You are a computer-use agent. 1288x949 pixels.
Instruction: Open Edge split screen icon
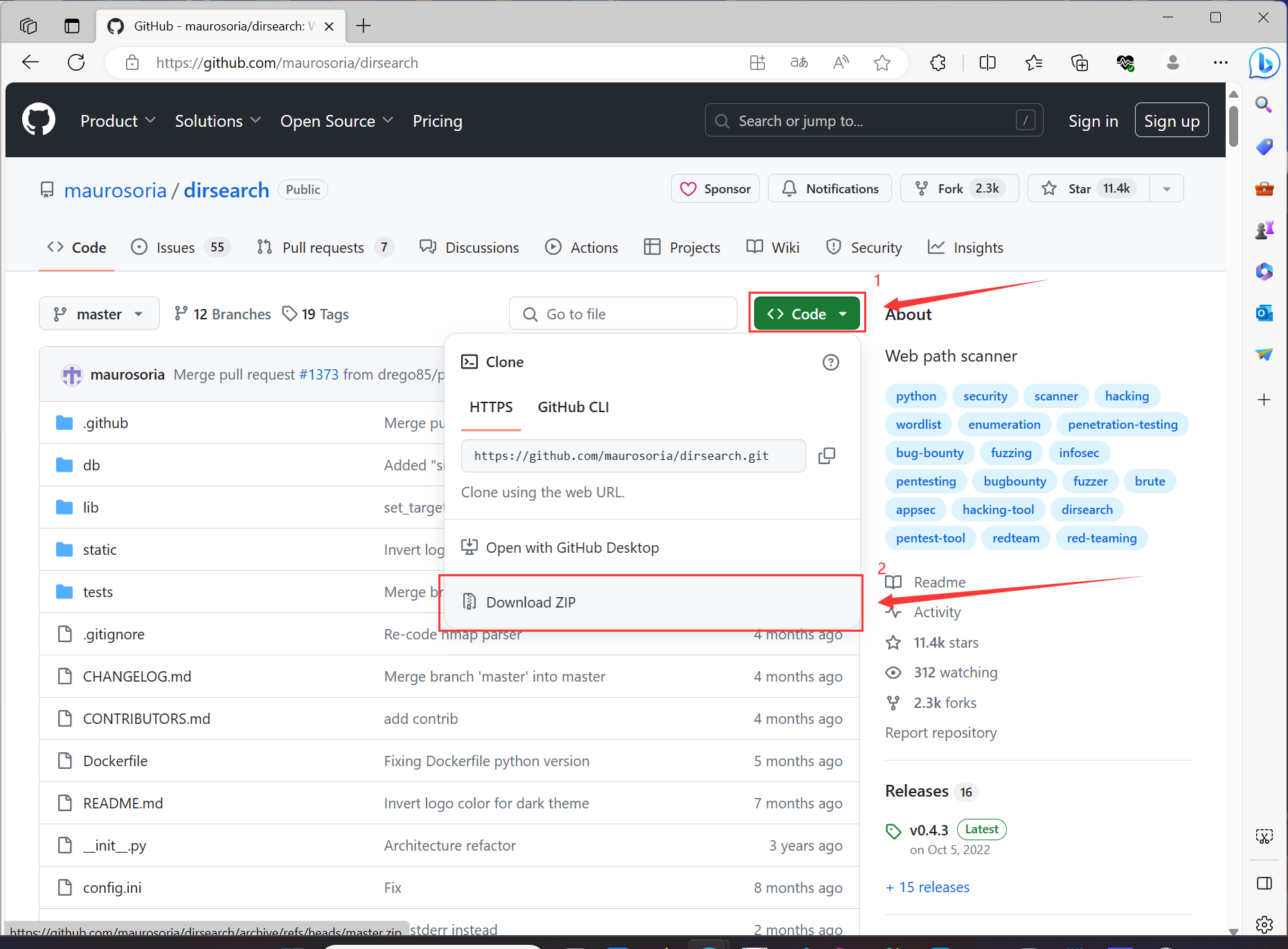point(987,63)
